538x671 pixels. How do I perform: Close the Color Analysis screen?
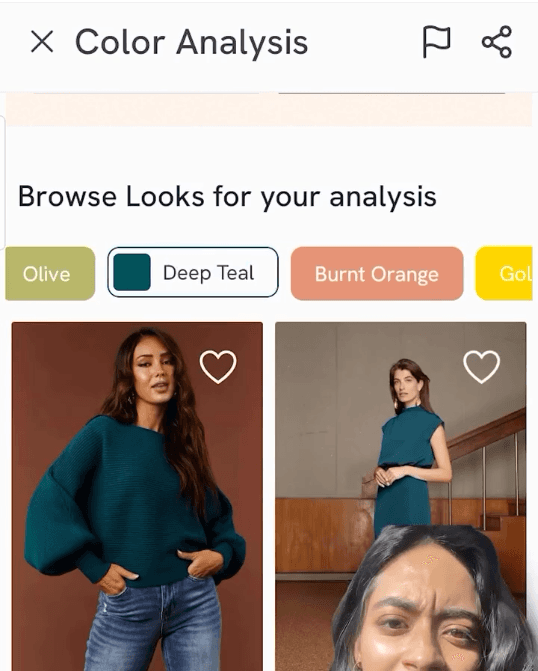point(42,42)
